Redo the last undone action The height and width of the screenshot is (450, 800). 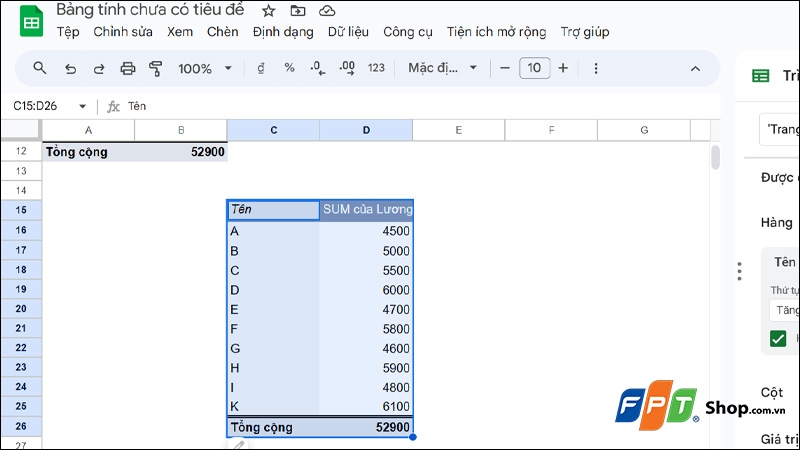(x=99, y=68)
